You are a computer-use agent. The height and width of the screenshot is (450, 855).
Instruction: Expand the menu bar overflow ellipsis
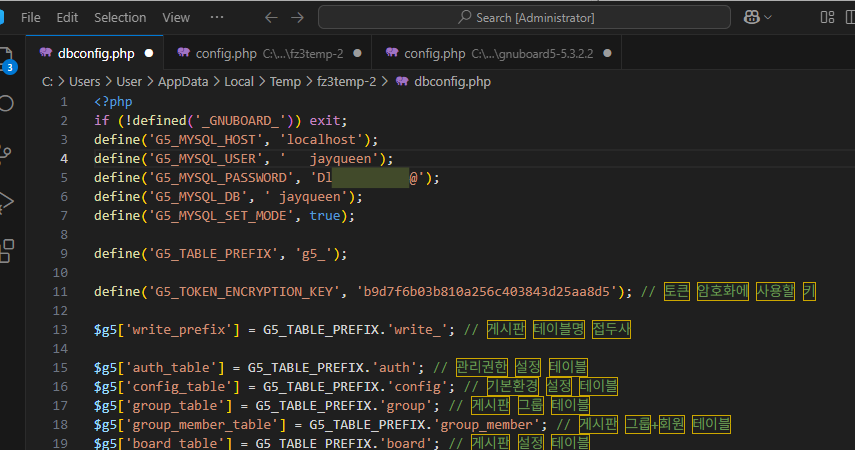(217, 17)
